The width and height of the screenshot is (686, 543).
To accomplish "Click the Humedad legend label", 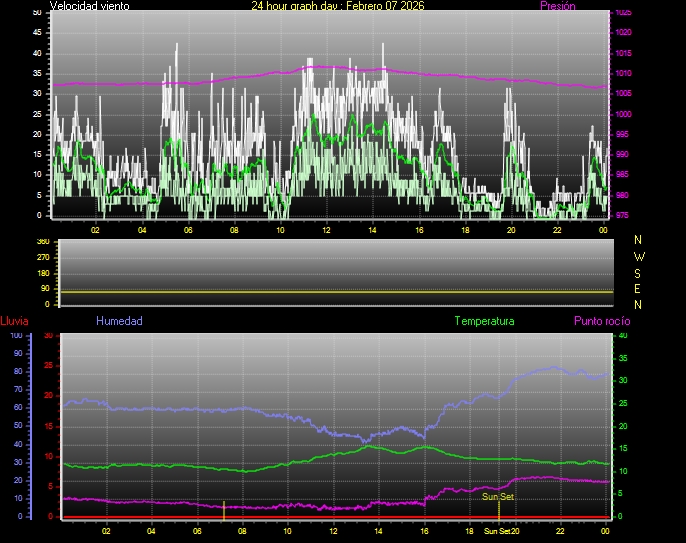I will (x=119, y=321).
